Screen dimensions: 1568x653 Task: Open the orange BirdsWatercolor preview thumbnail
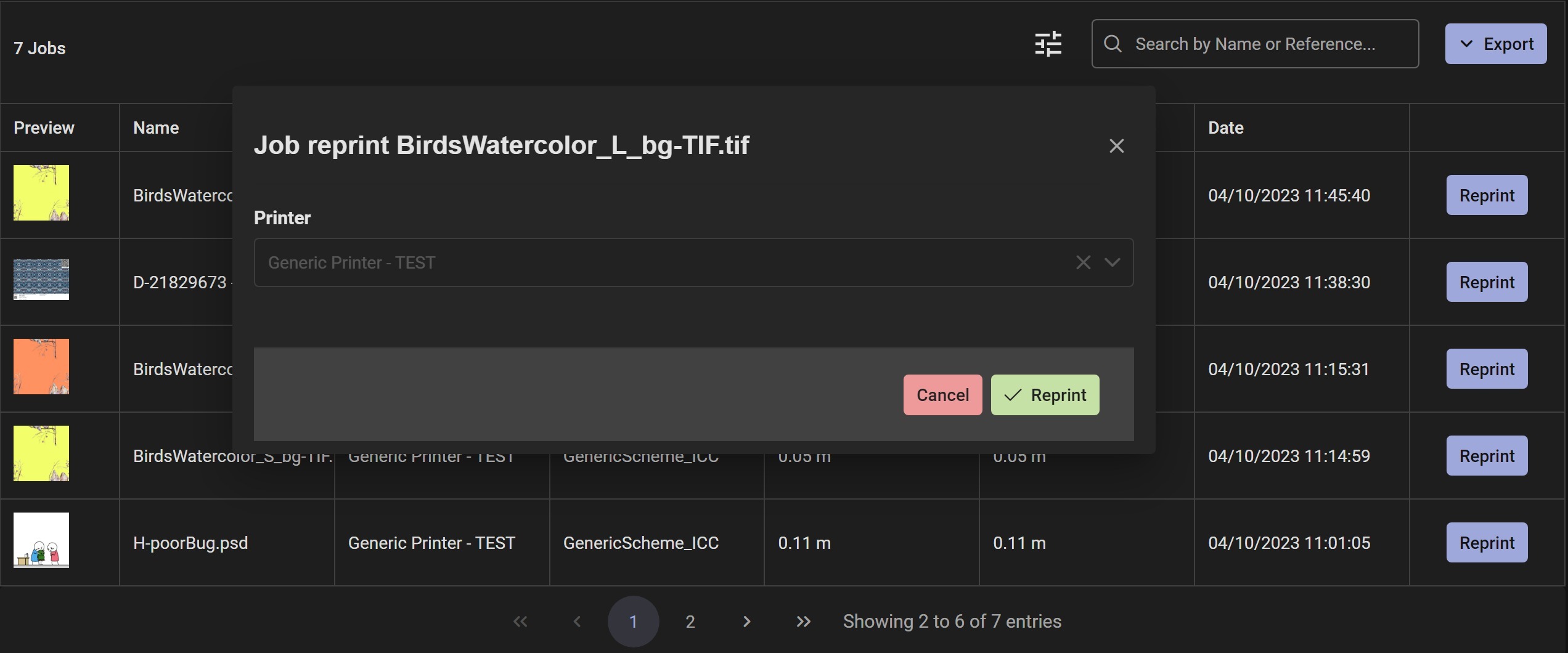[x=41, y=367]
